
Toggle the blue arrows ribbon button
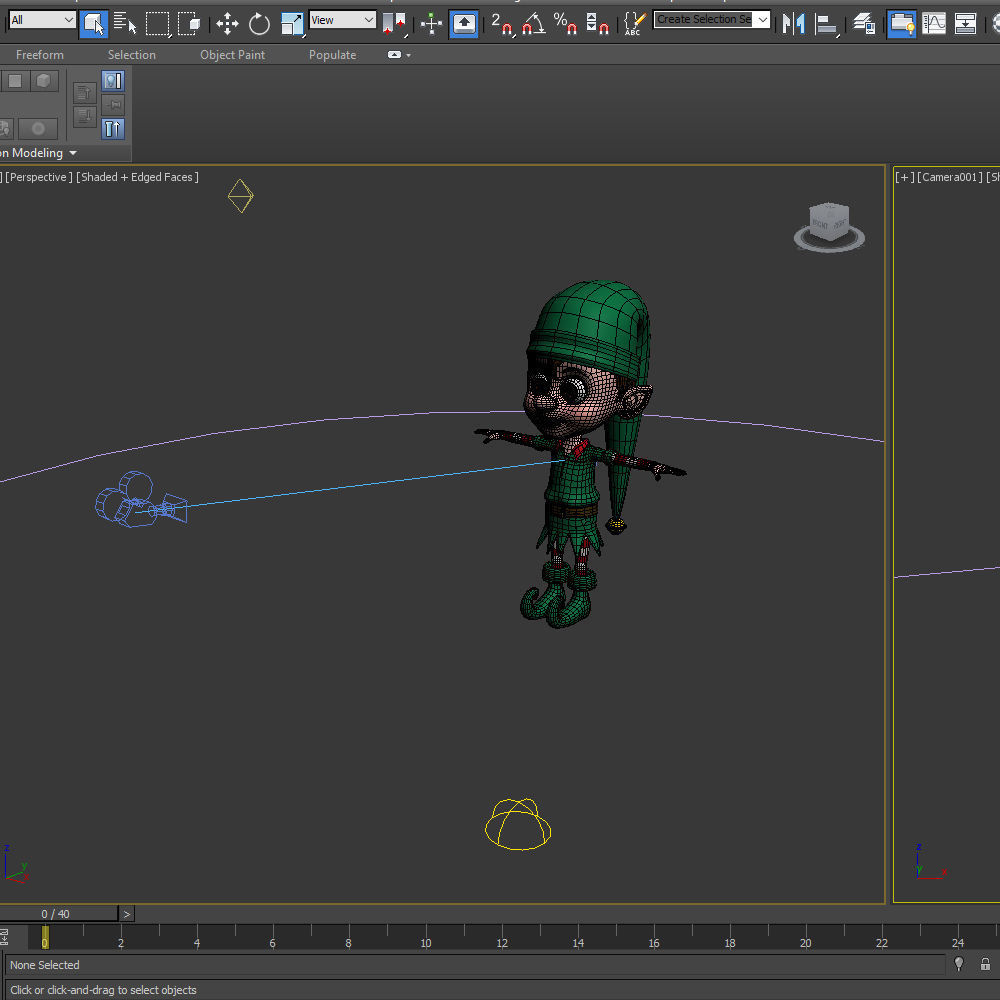(113, 129)
